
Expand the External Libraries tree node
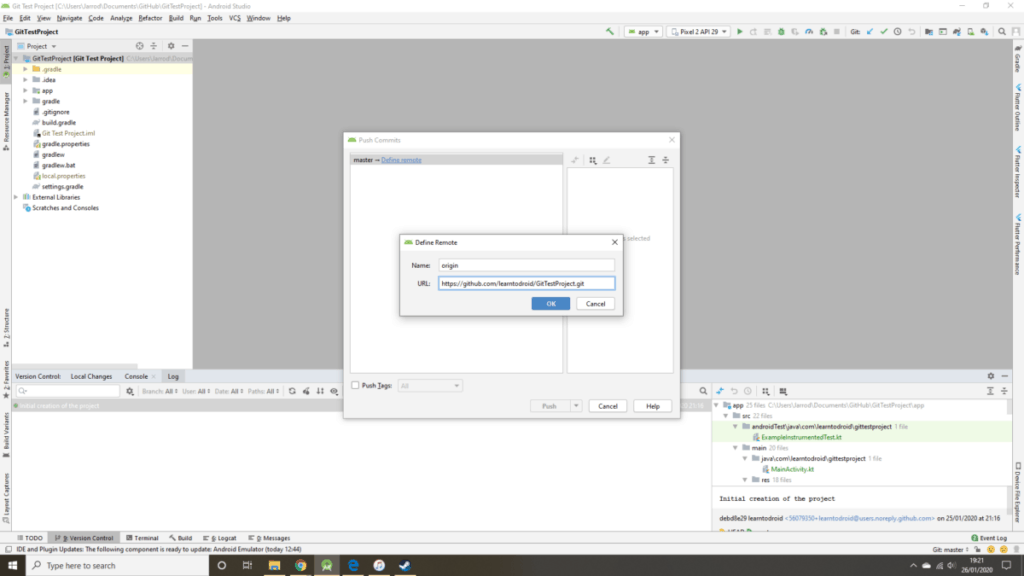click(x=17, y=197)
